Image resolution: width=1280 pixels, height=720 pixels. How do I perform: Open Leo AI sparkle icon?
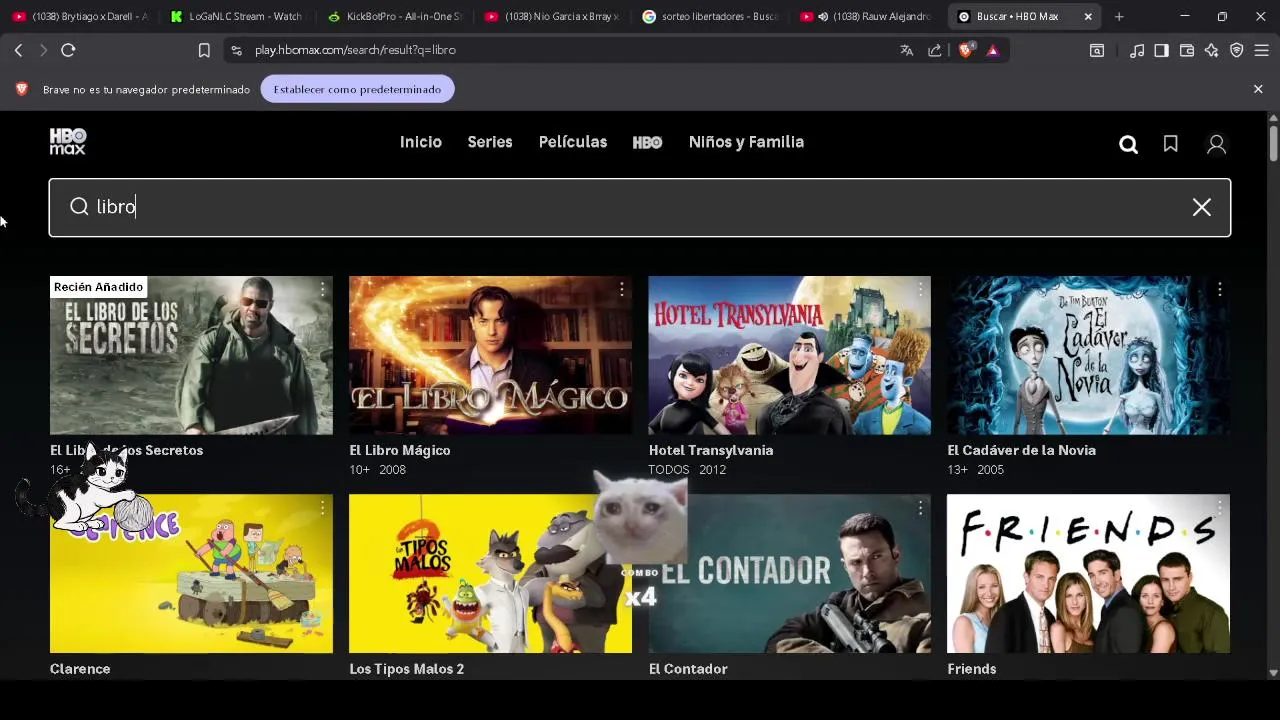coord(1211,50)
